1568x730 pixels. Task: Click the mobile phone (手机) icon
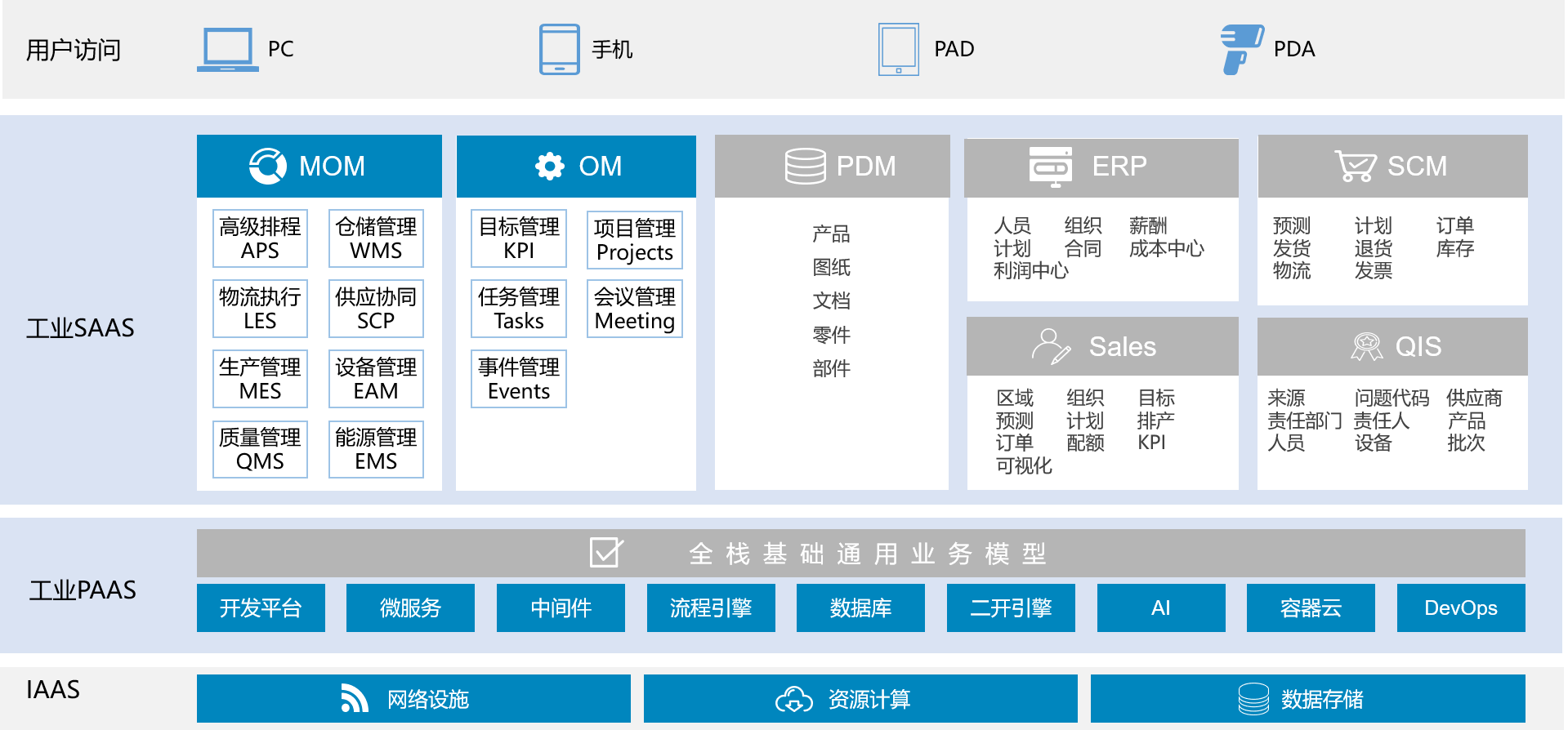tap(559, 50)
